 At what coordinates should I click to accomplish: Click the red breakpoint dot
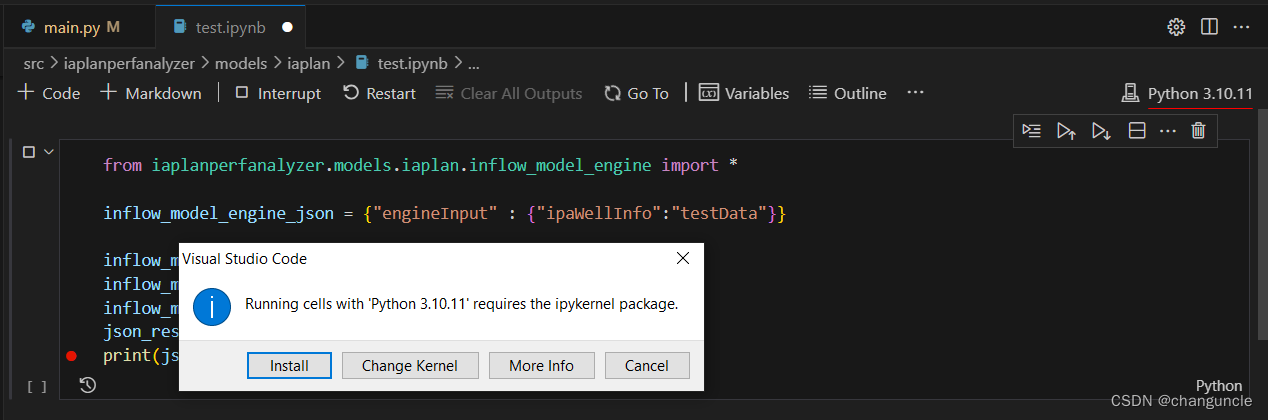[x=71, y=356]
